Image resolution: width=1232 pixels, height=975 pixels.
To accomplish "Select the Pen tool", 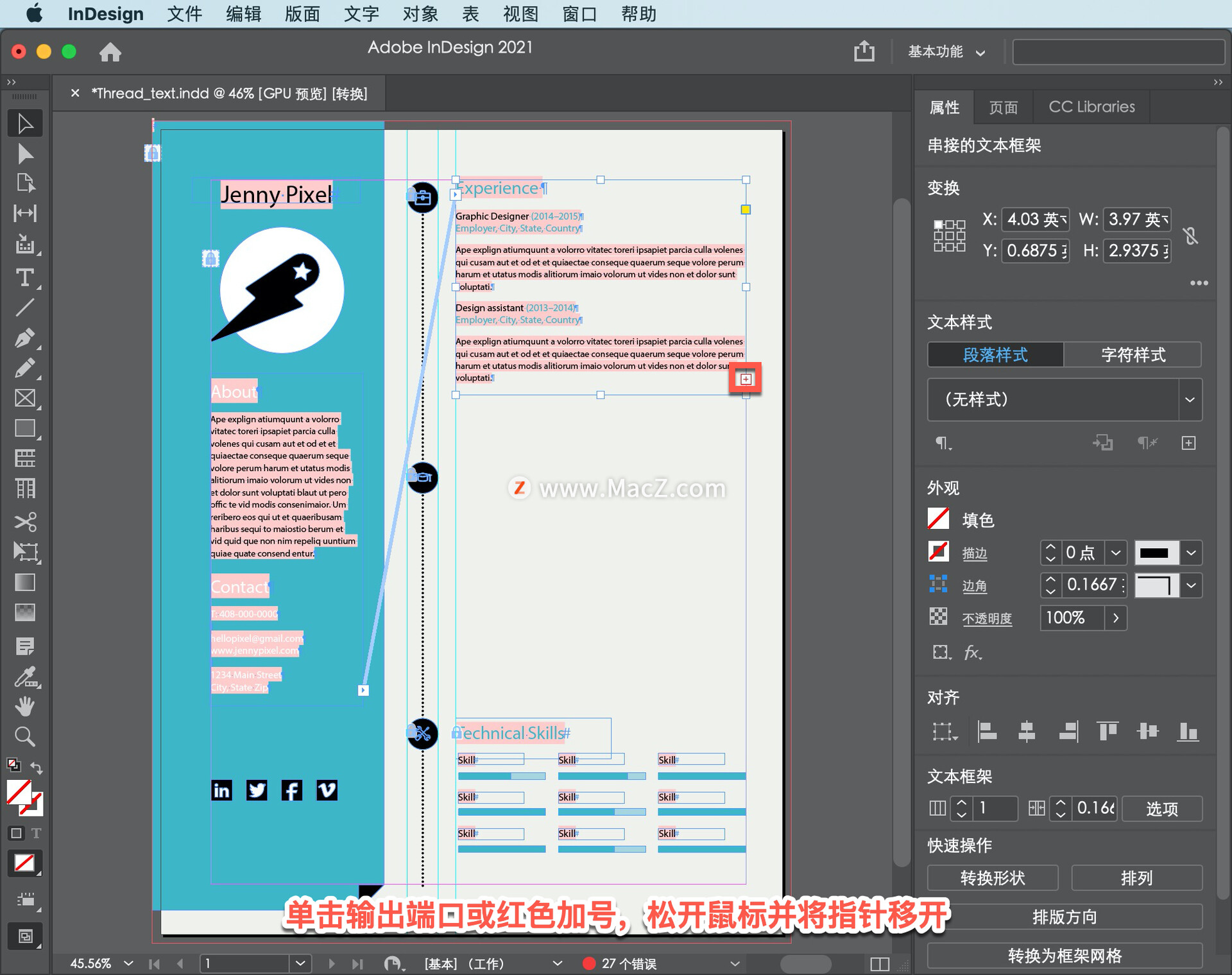I will pos(25,338).
